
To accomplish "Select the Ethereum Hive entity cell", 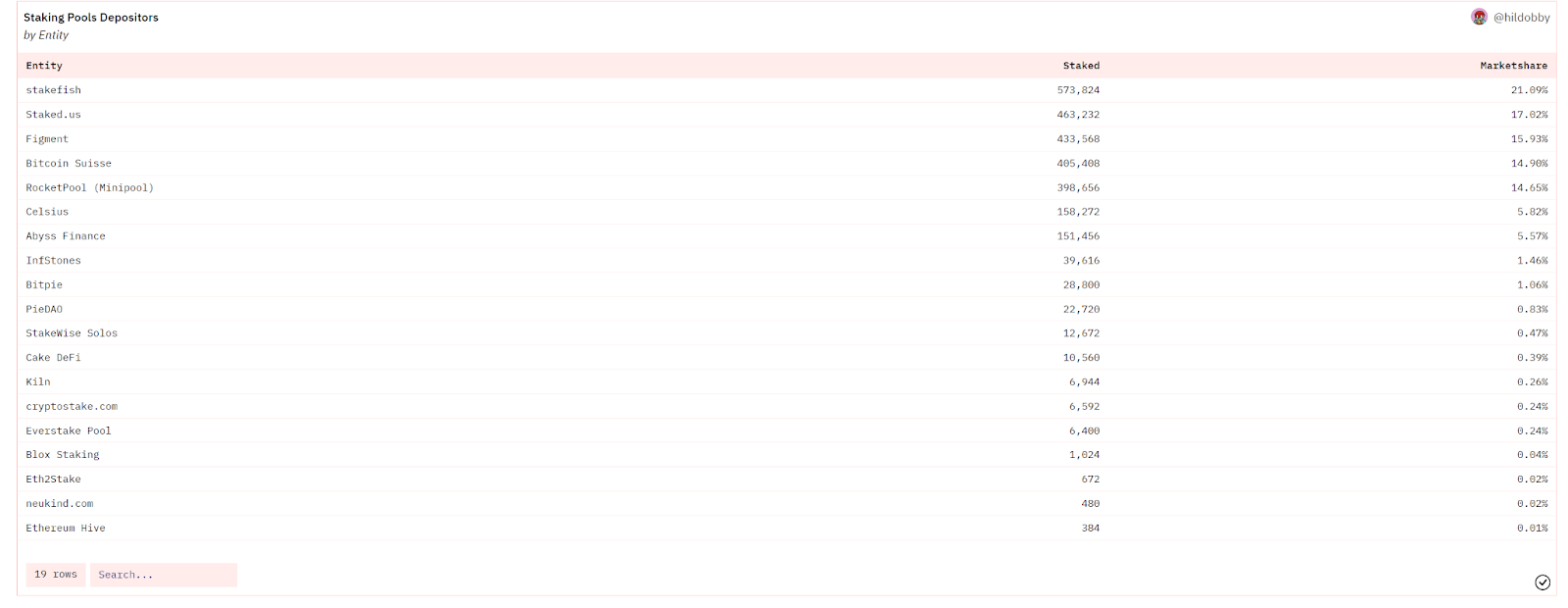I will pos(66,529).
